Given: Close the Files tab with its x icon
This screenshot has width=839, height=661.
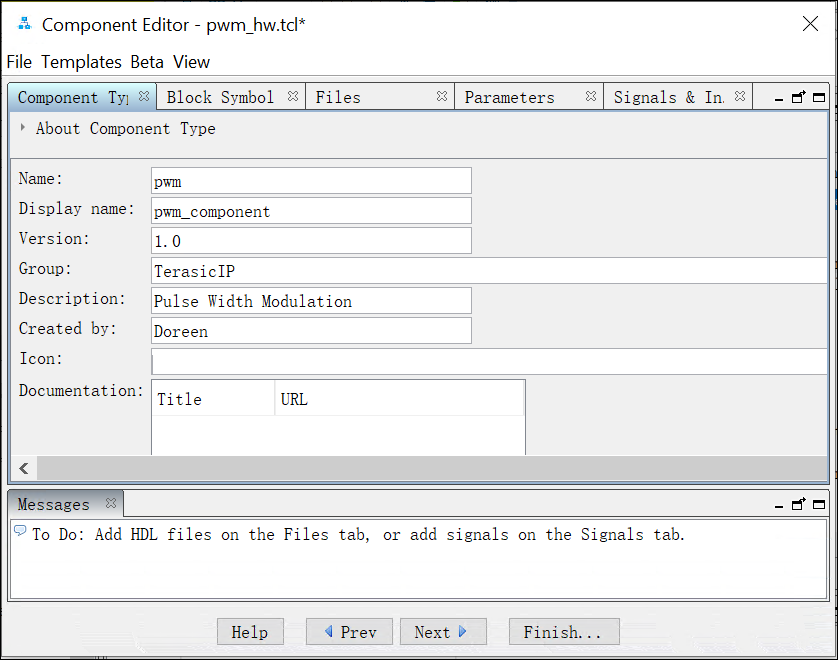Looking at the screenshot, I should (x=441, y=96).
